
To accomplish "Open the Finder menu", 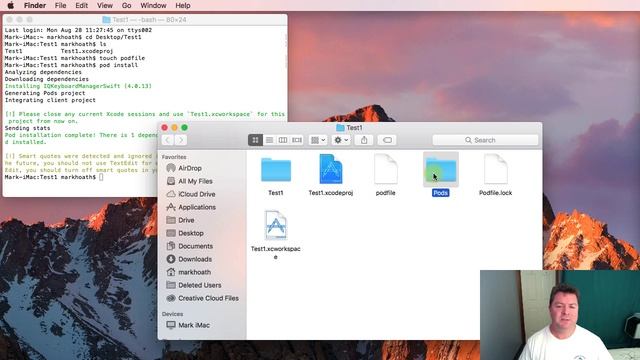I will click(35, 5).
